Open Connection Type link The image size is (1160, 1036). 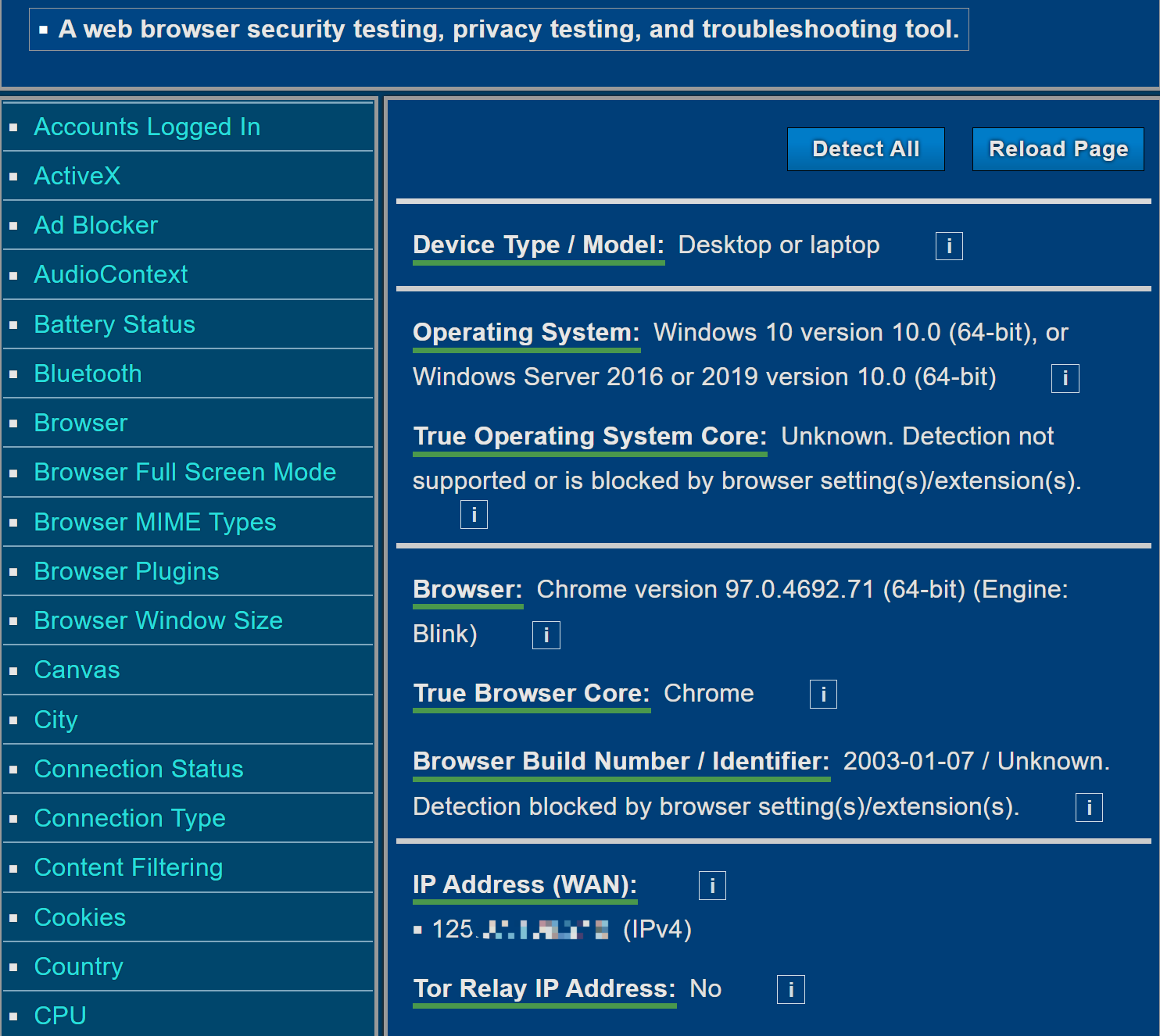[x=130, y=818]
